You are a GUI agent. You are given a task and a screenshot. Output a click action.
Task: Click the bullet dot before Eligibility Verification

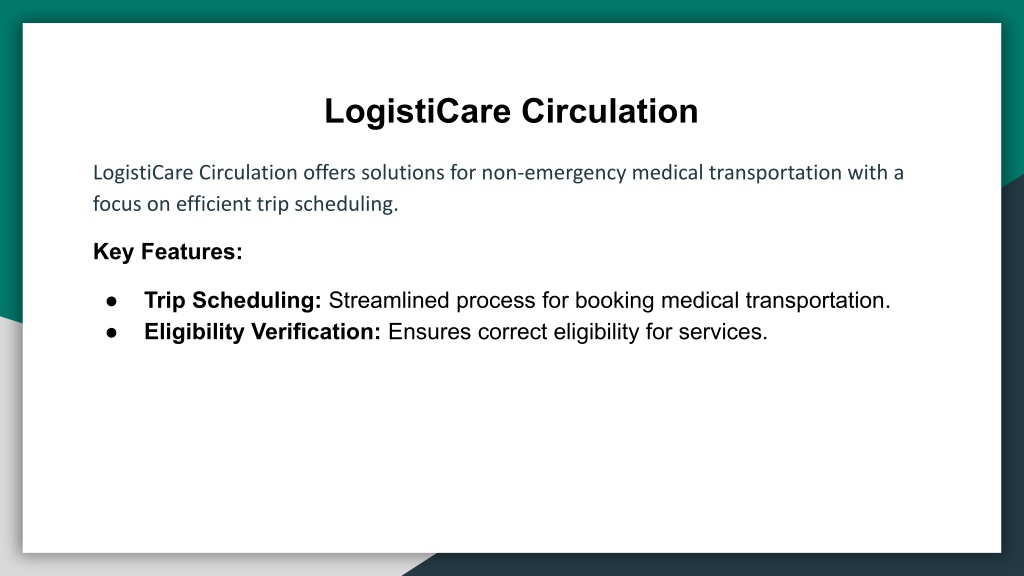coord(112,332)
